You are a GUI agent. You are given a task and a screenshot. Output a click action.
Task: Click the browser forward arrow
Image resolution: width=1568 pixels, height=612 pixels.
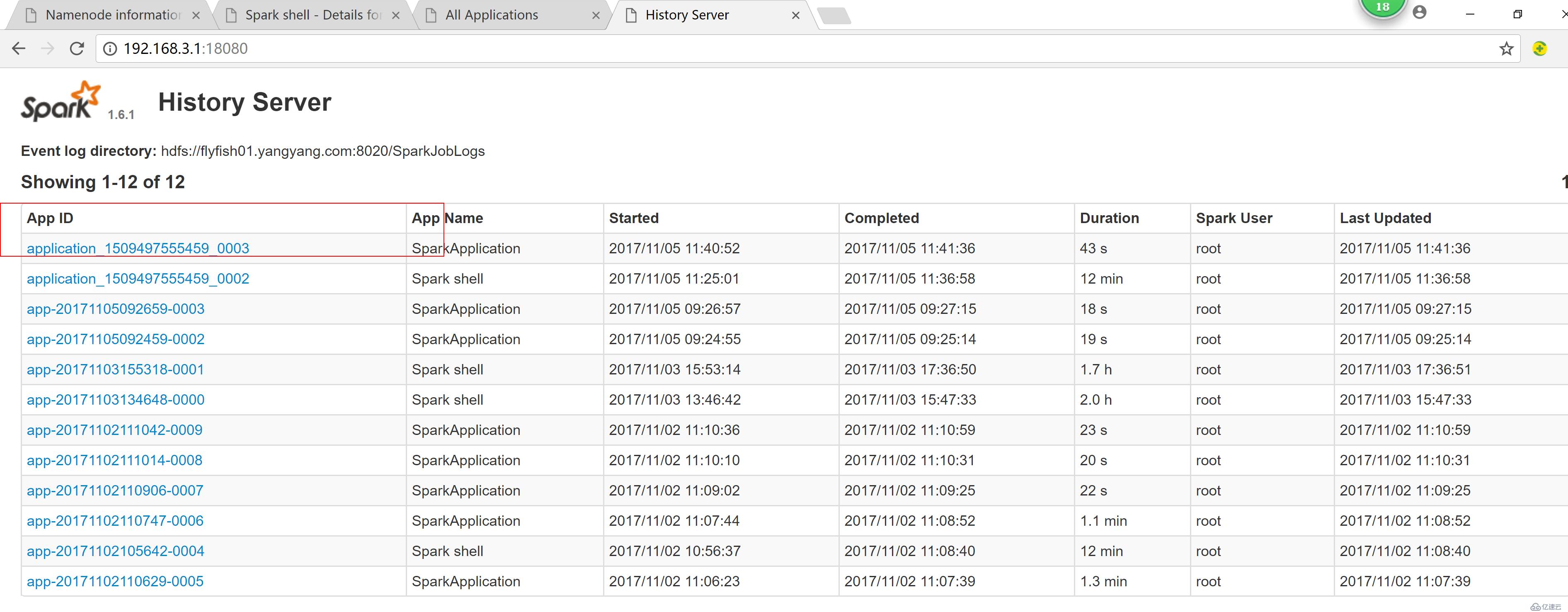point(48,49)
